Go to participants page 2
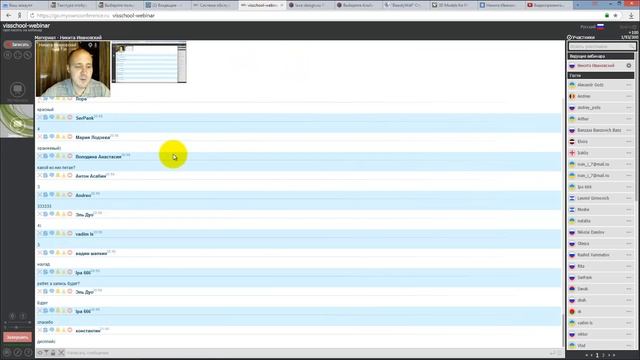Screen dimensions: 640x360 click(x=603, y=356)
